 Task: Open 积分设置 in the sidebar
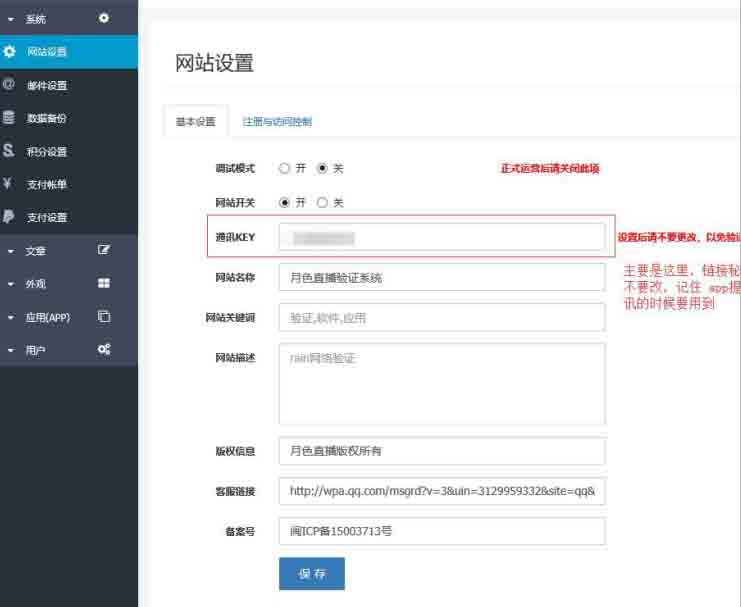(46, 152)
